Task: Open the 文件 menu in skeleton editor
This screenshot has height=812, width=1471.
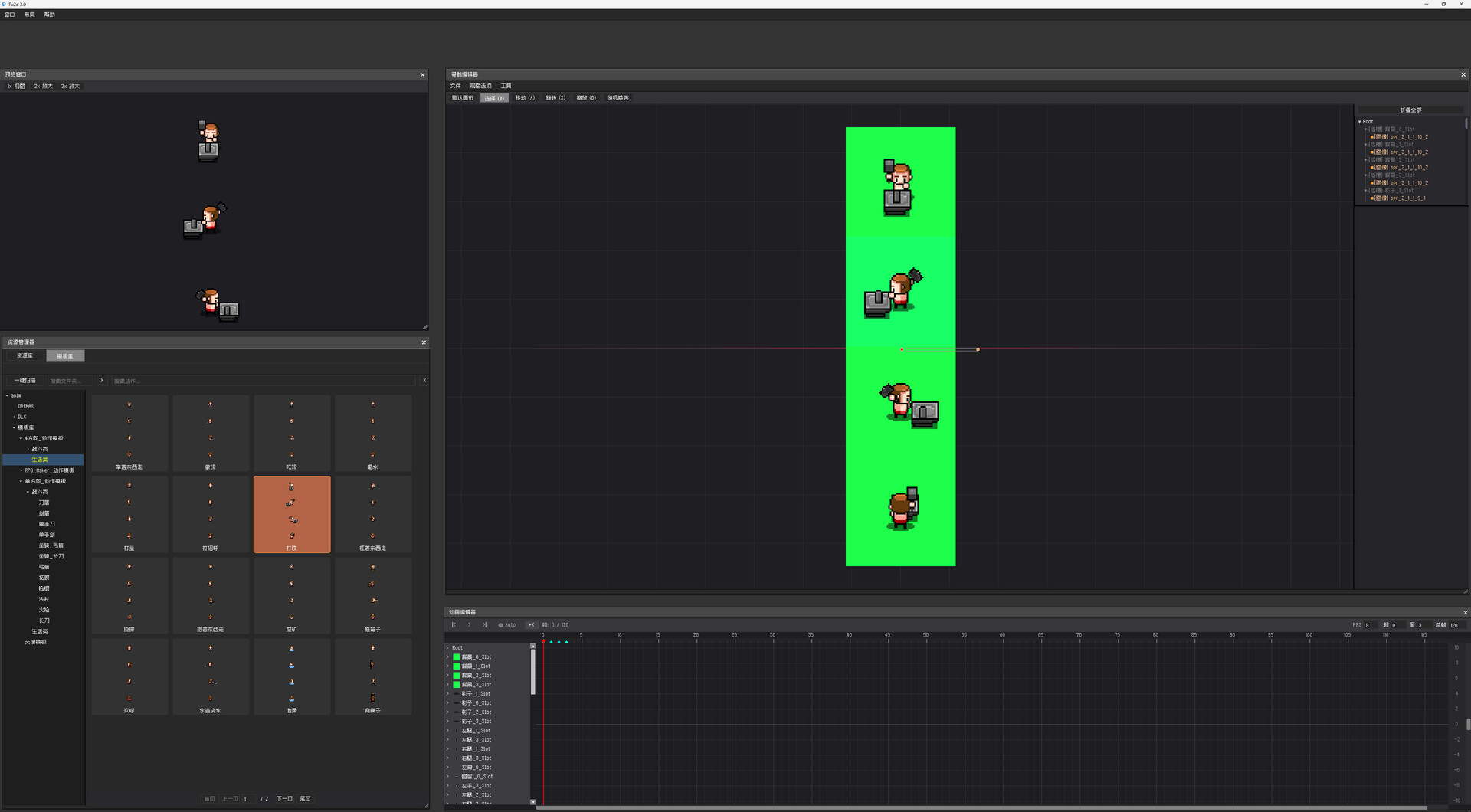Action: [456, 86]
